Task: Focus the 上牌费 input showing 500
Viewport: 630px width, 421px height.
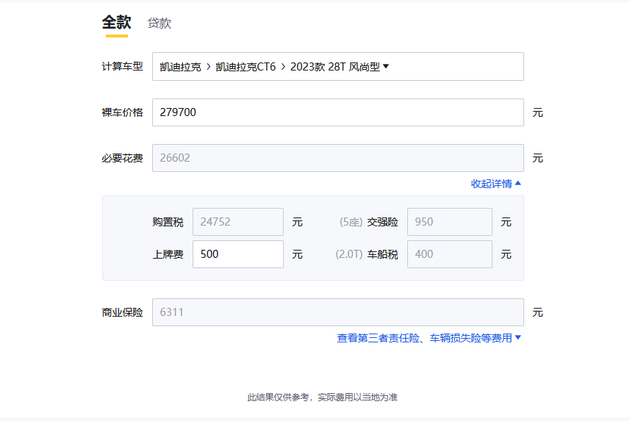Action: (x=237, y=254)
